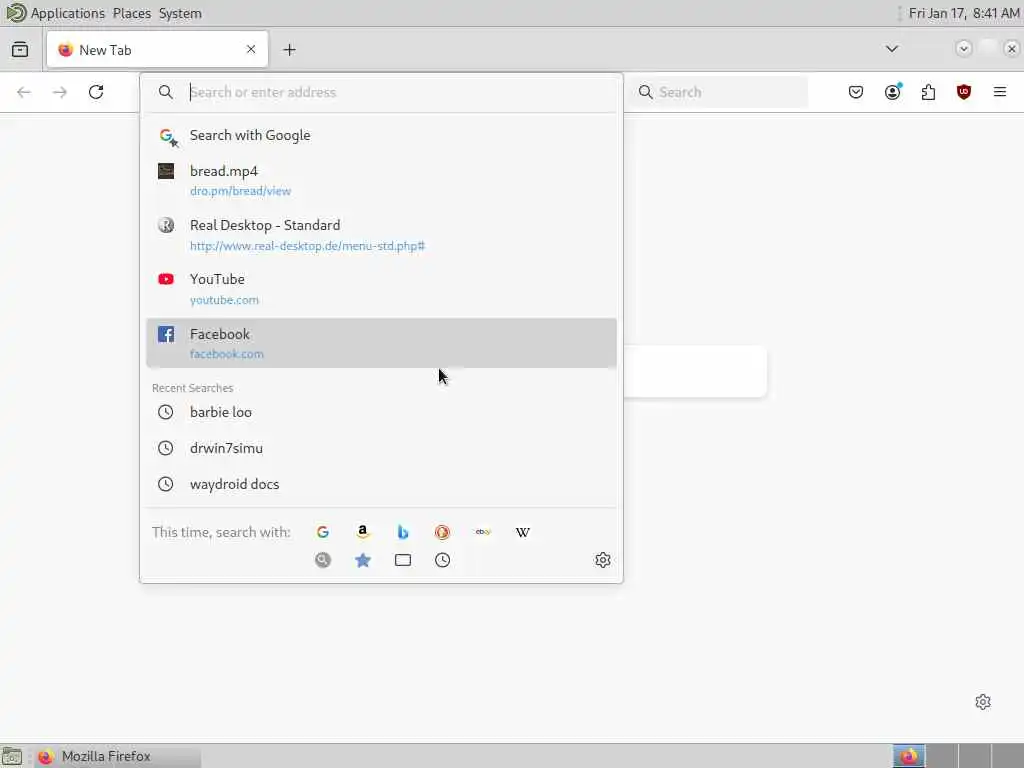Go forward with the forward arrow
Image resolution: width=1024 pixels, height=768 pixels.
tap(60, 92)
